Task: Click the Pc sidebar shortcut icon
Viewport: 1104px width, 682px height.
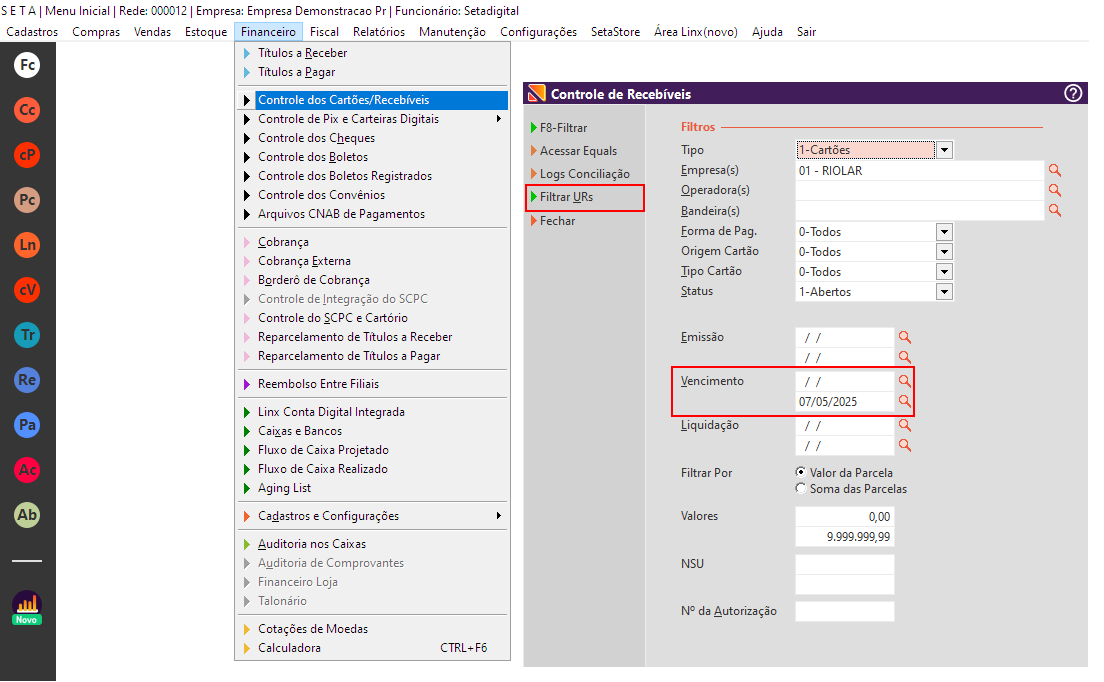Action: (27, 200)
